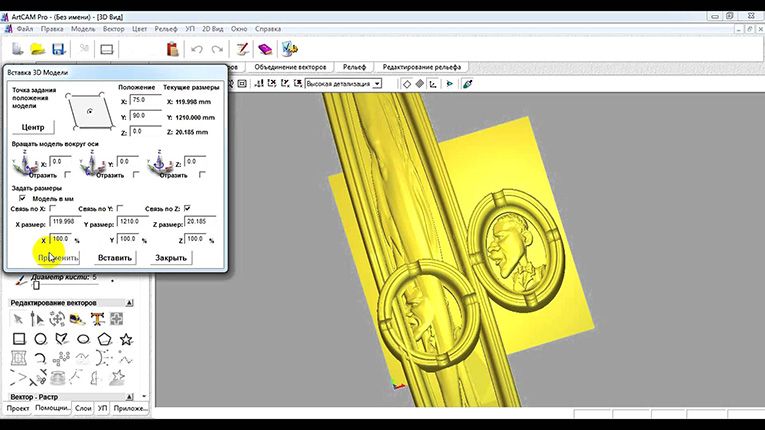Disable the 'Связь по Z' checkbox
Screen dimensions: 765x430
[x=187, y=208]
